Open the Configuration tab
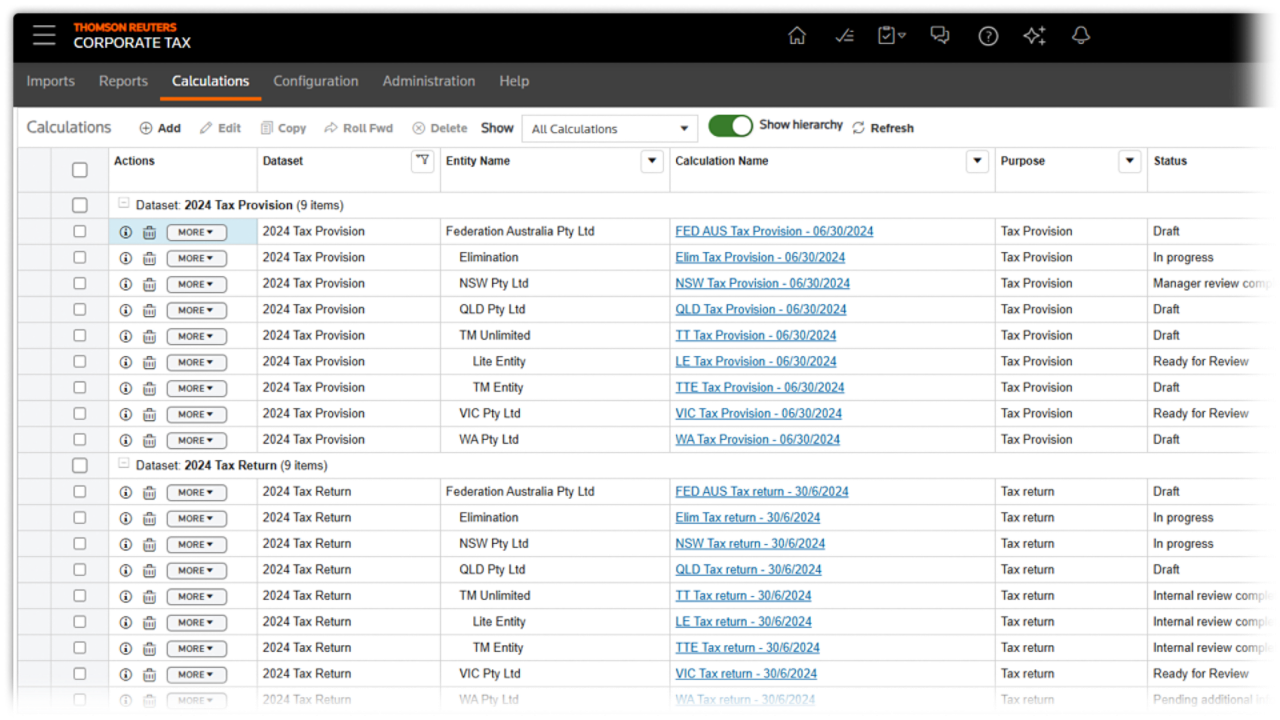1280x720 pixels. click(315, 81)
